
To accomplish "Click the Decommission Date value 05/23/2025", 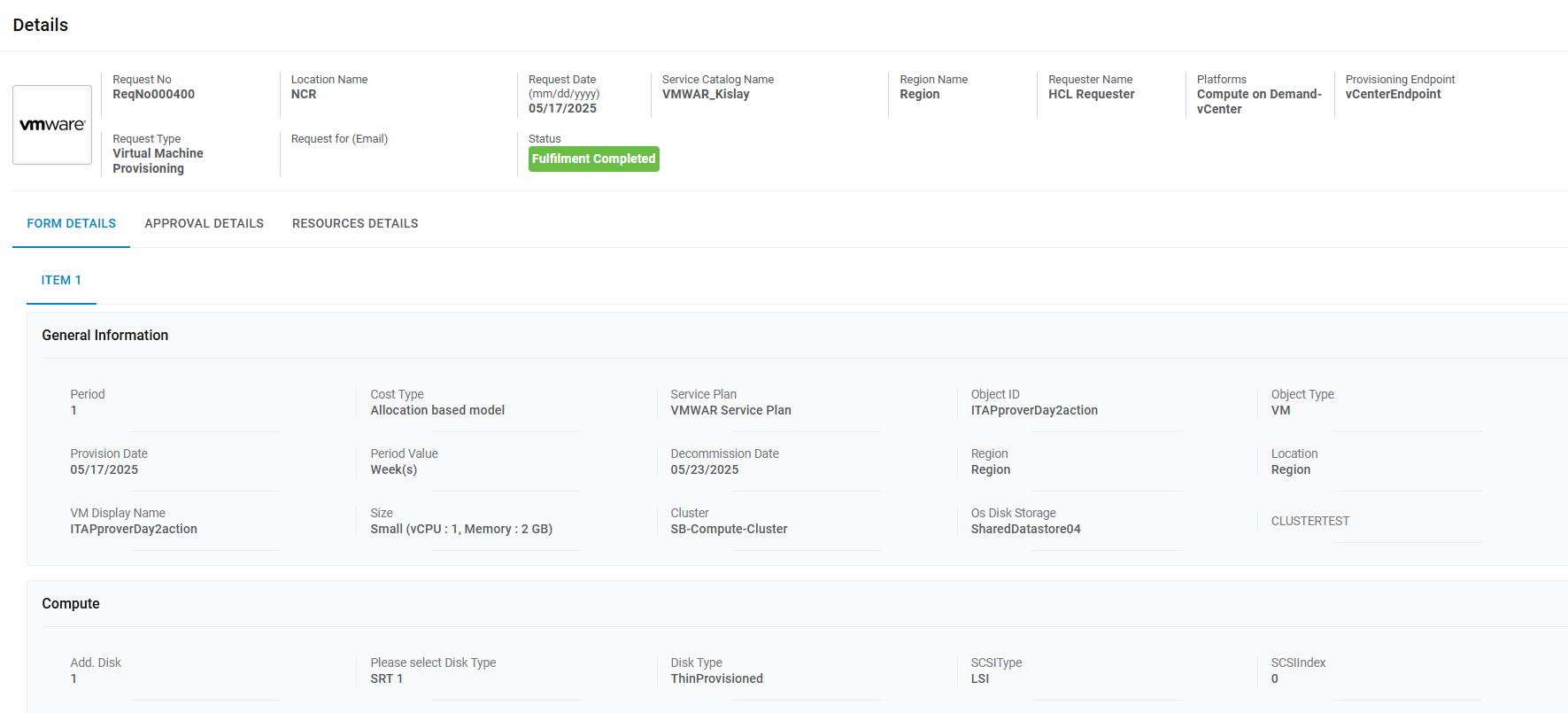I will 704,469.
